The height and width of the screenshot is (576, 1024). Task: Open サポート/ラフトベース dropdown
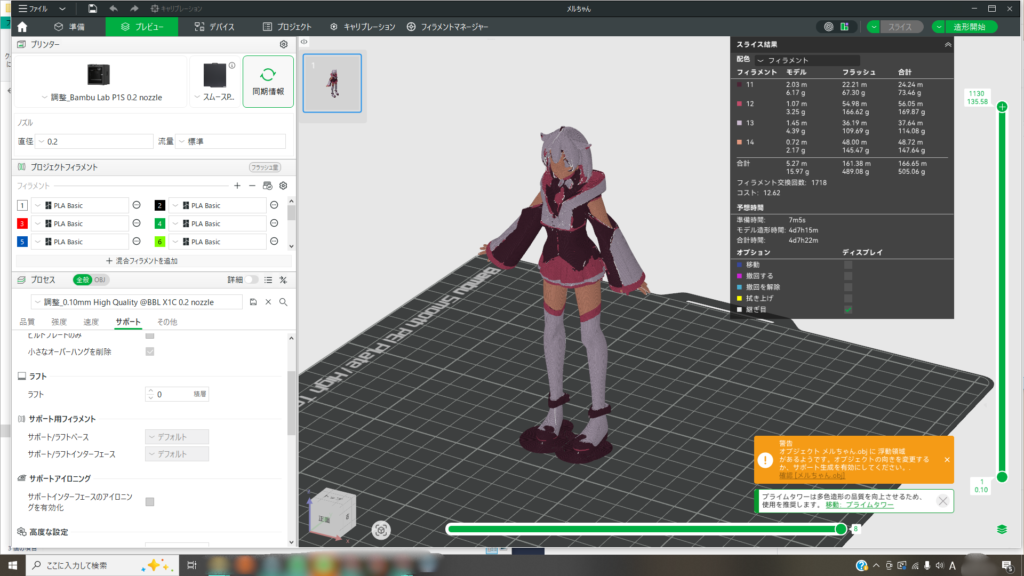pos(177,437)
